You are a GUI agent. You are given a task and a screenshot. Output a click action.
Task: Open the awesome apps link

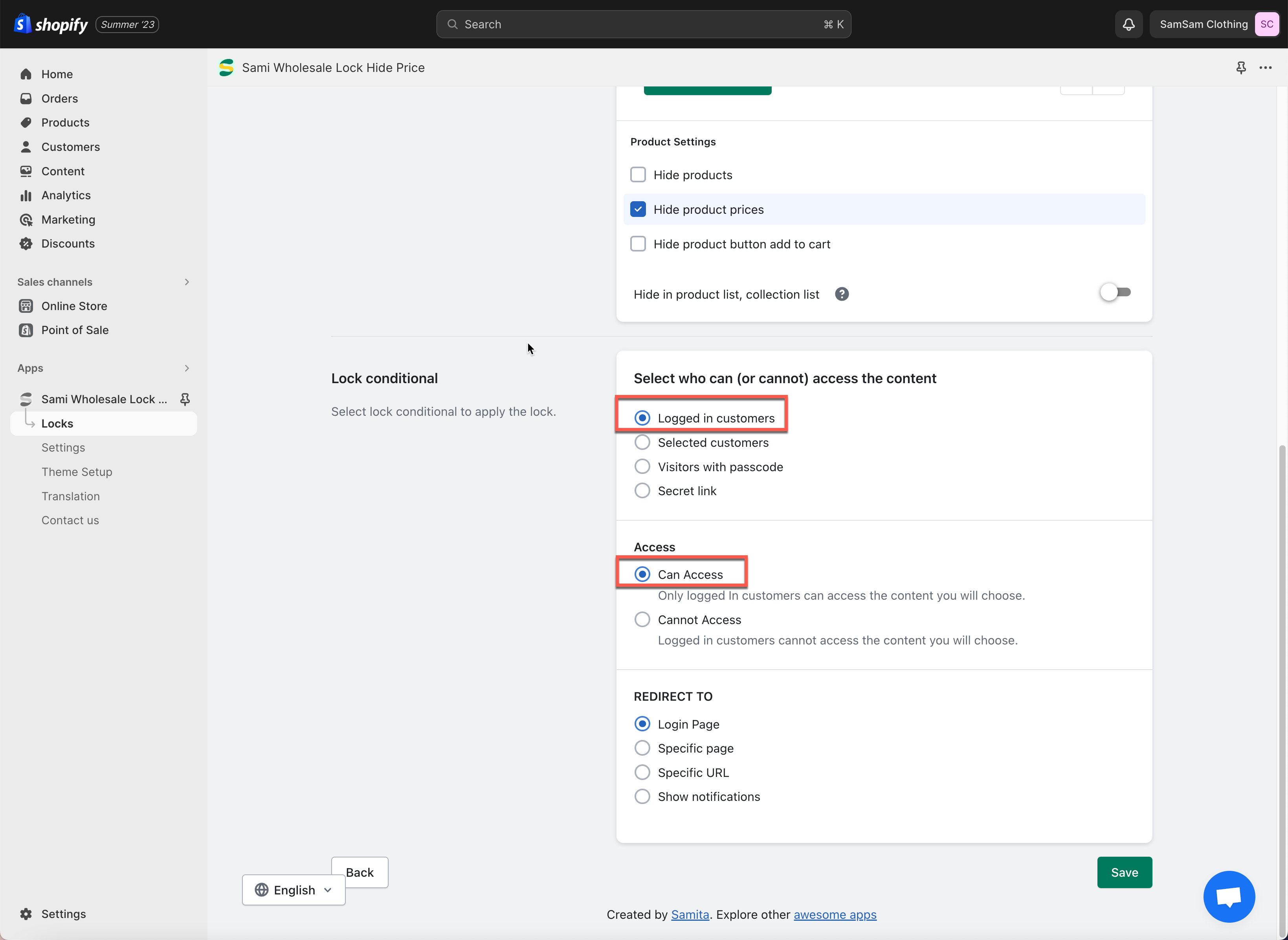pyautogui.click(x=835, y=914)
